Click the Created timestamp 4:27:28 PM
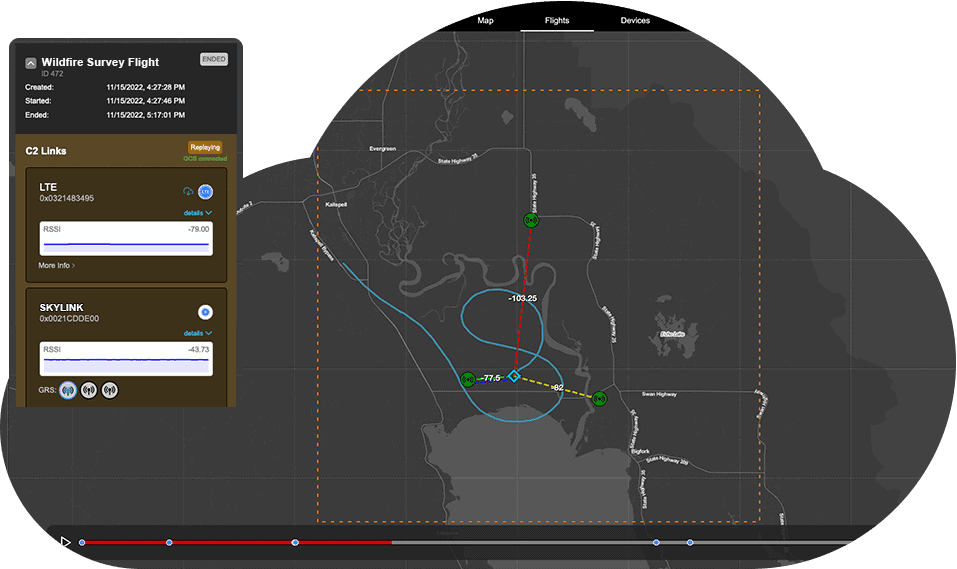957x569 pixels. (x=145, y=87)
